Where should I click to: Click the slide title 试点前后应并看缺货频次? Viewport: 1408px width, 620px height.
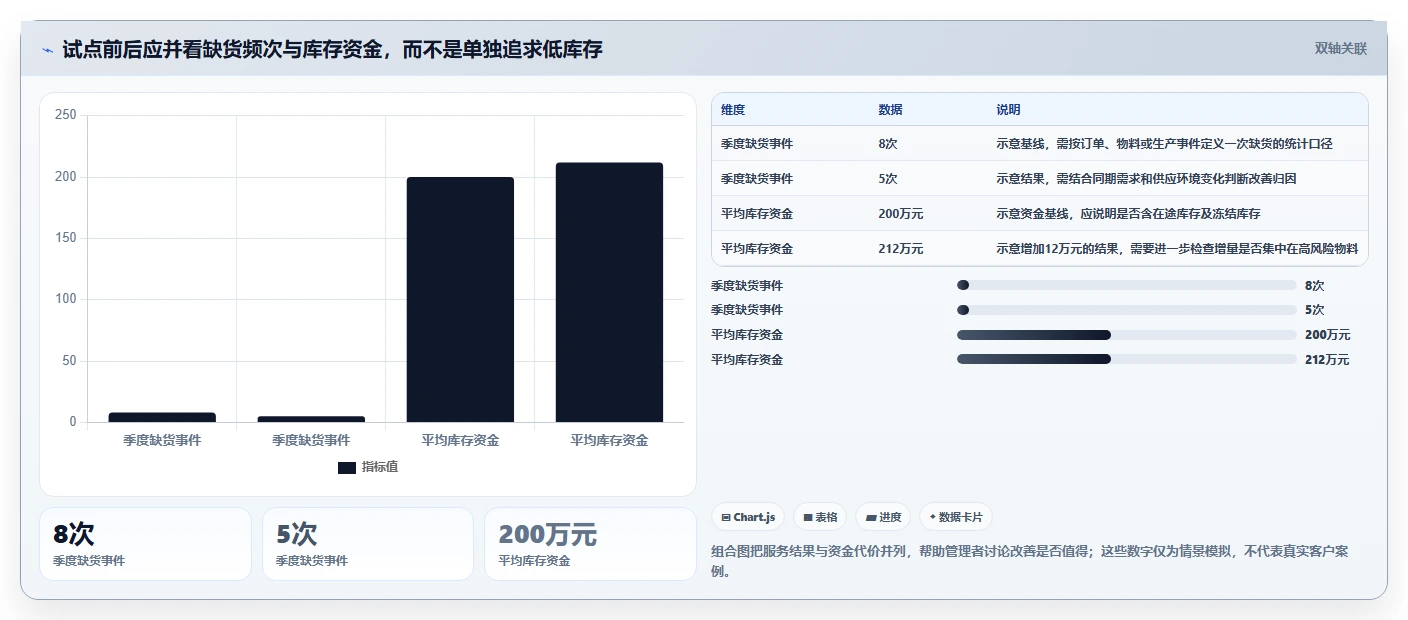[x=332, y=49]
